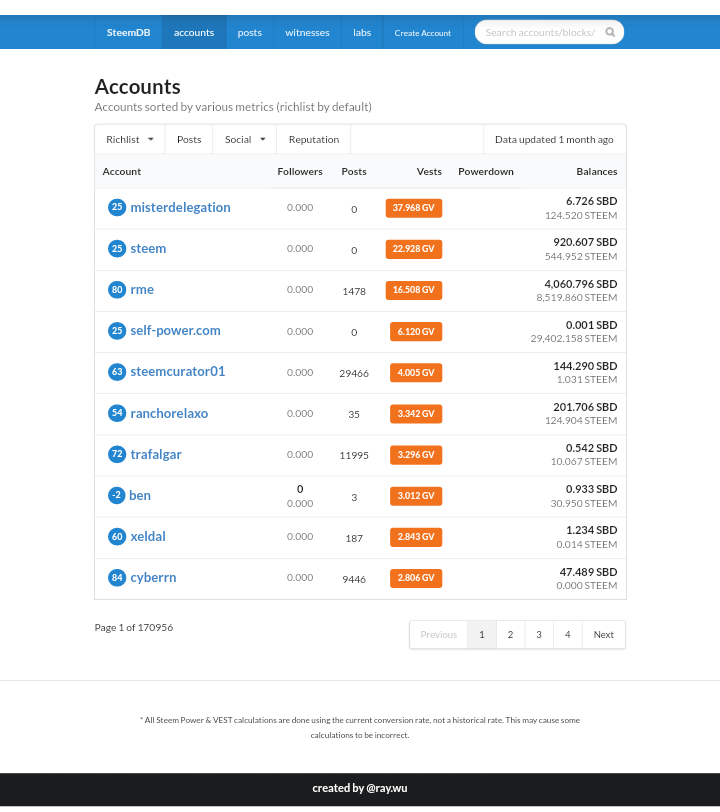Click the 2.806 GV vests label
The width and height of the screenshot is (720, 812).
(416, 577)
